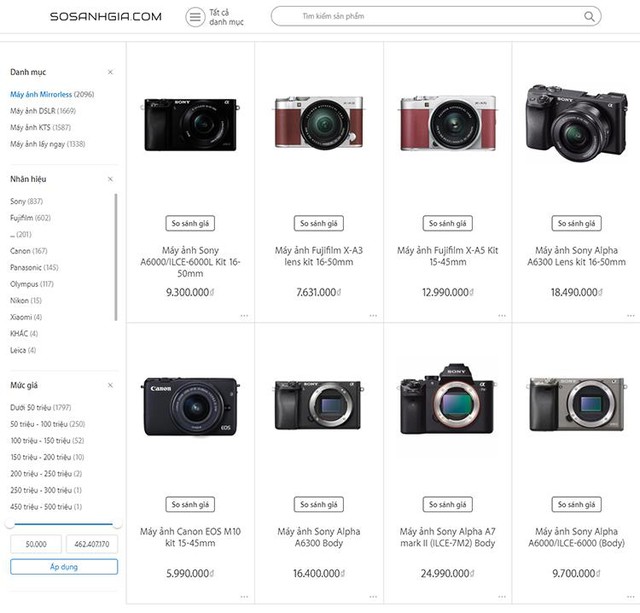Click the maximum price field 462.407.170
640x613 pixels.
tap(92, 544)
